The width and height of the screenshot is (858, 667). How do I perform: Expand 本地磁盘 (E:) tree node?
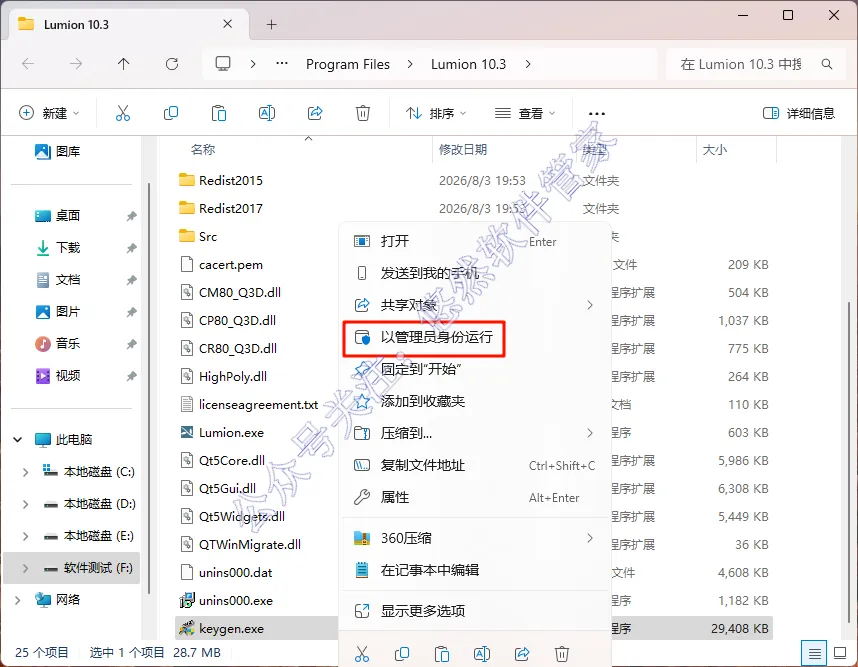tap(25, 536)
